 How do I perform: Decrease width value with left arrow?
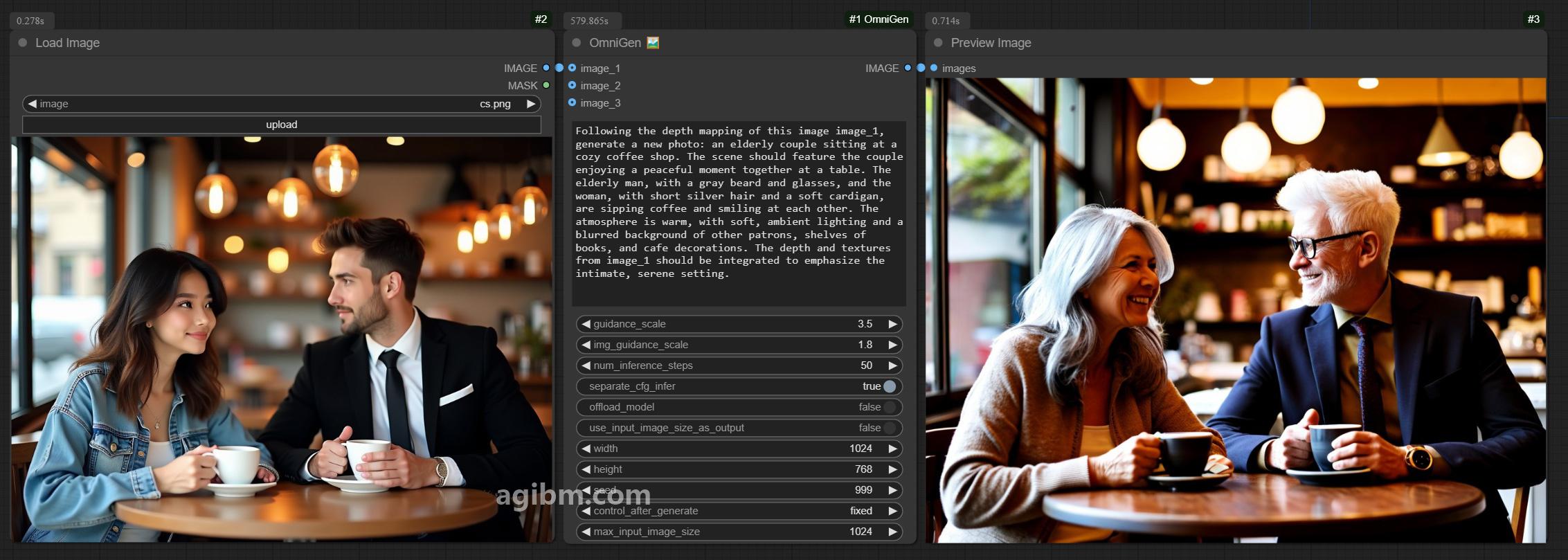point(586,449)
